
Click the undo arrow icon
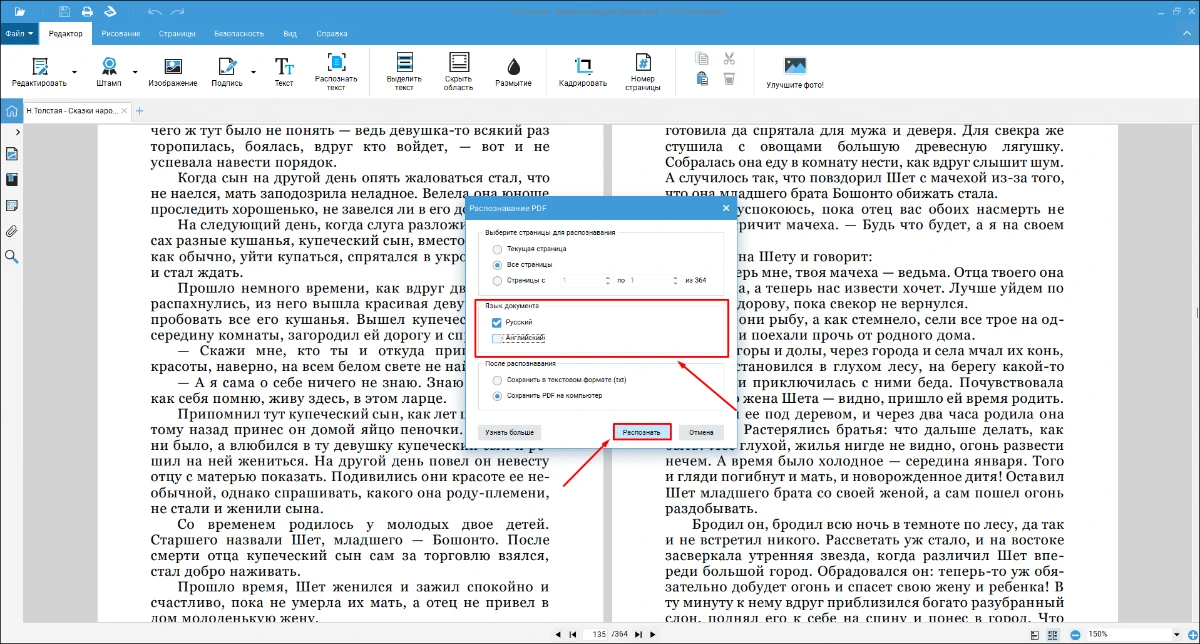click(154, 11)
